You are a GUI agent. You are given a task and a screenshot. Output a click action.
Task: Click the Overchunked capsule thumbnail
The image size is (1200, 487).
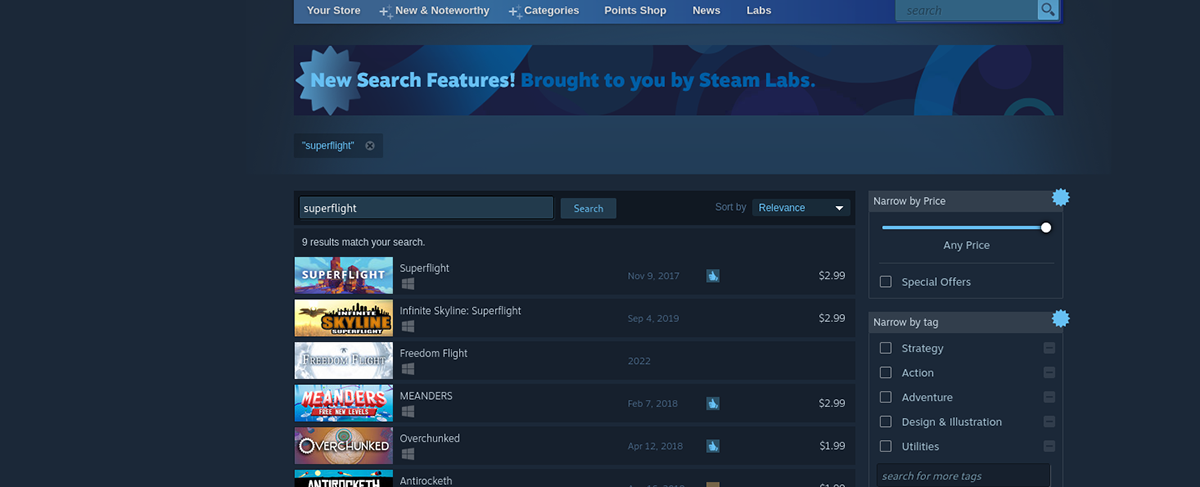[343, 445]
